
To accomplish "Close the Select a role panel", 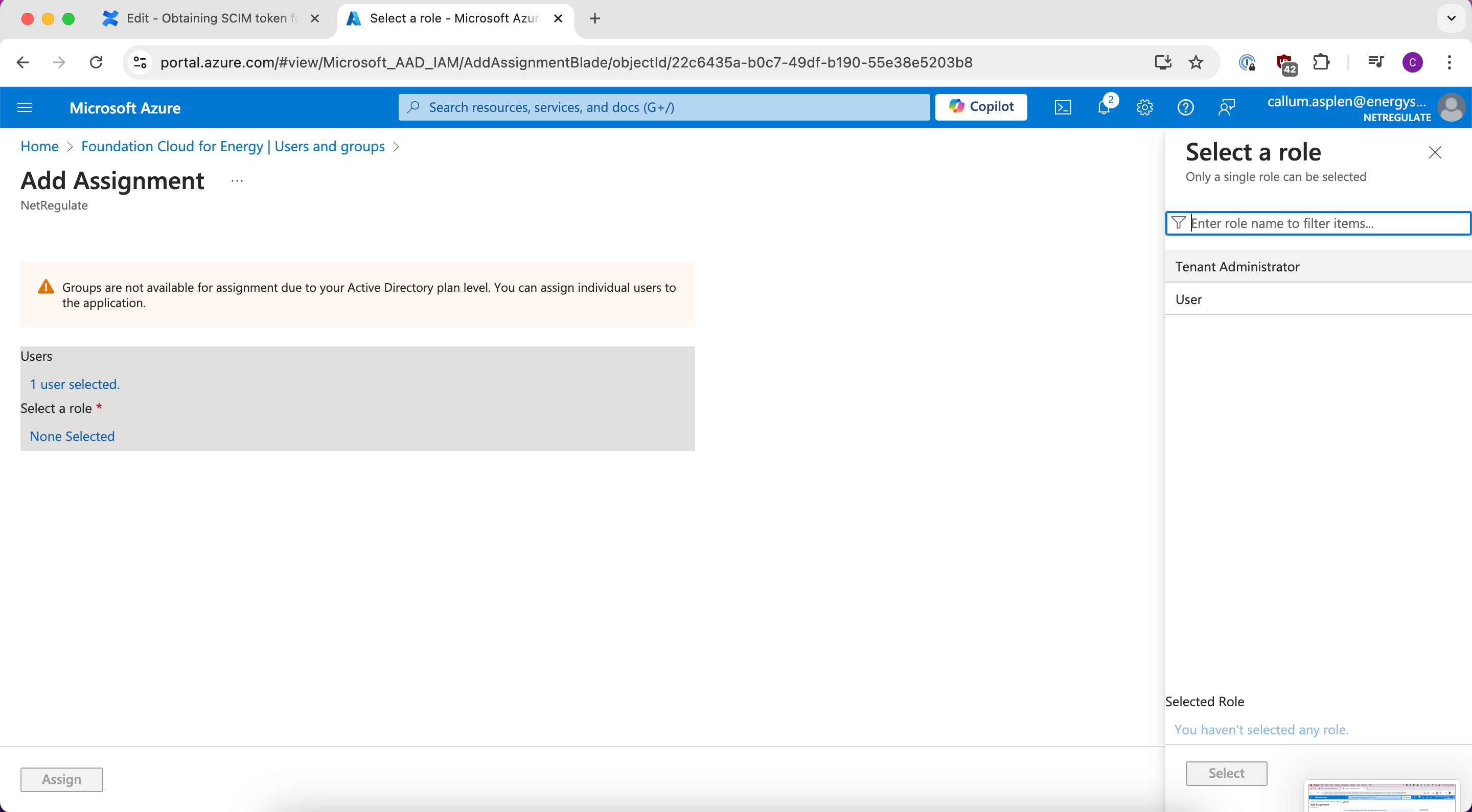I will (1434, 153).
